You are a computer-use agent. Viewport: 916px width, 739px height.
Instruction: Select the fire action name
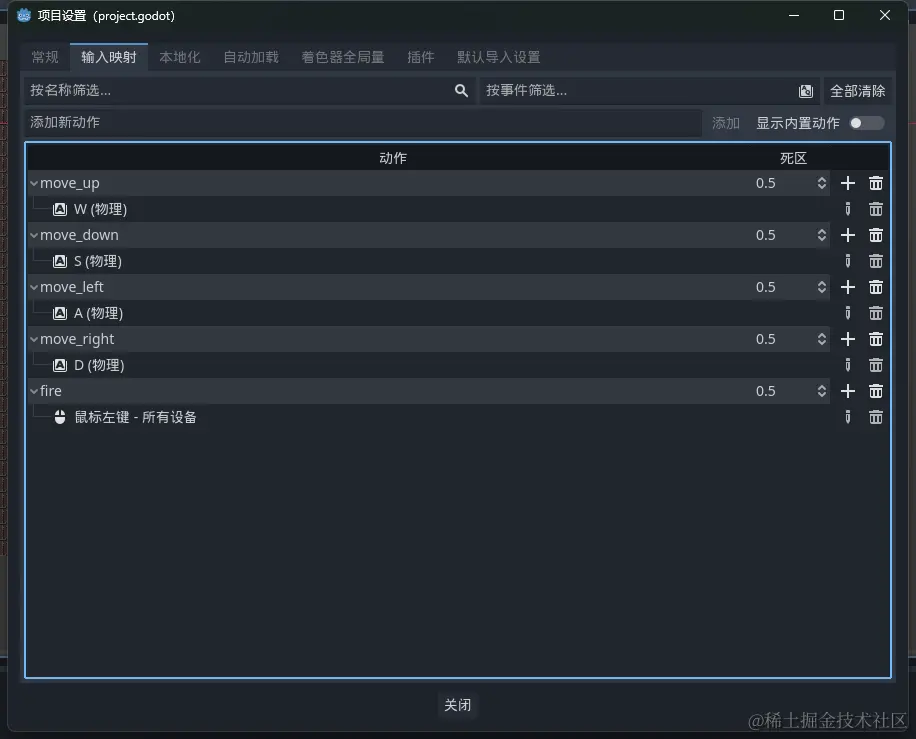tap(51, 391)
